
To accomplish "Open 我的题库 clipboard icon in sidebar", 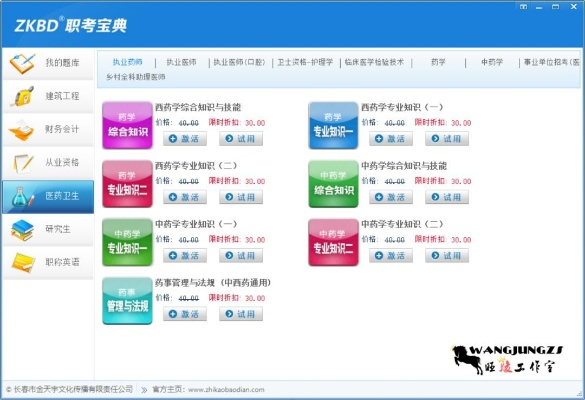I will (22, 63).
